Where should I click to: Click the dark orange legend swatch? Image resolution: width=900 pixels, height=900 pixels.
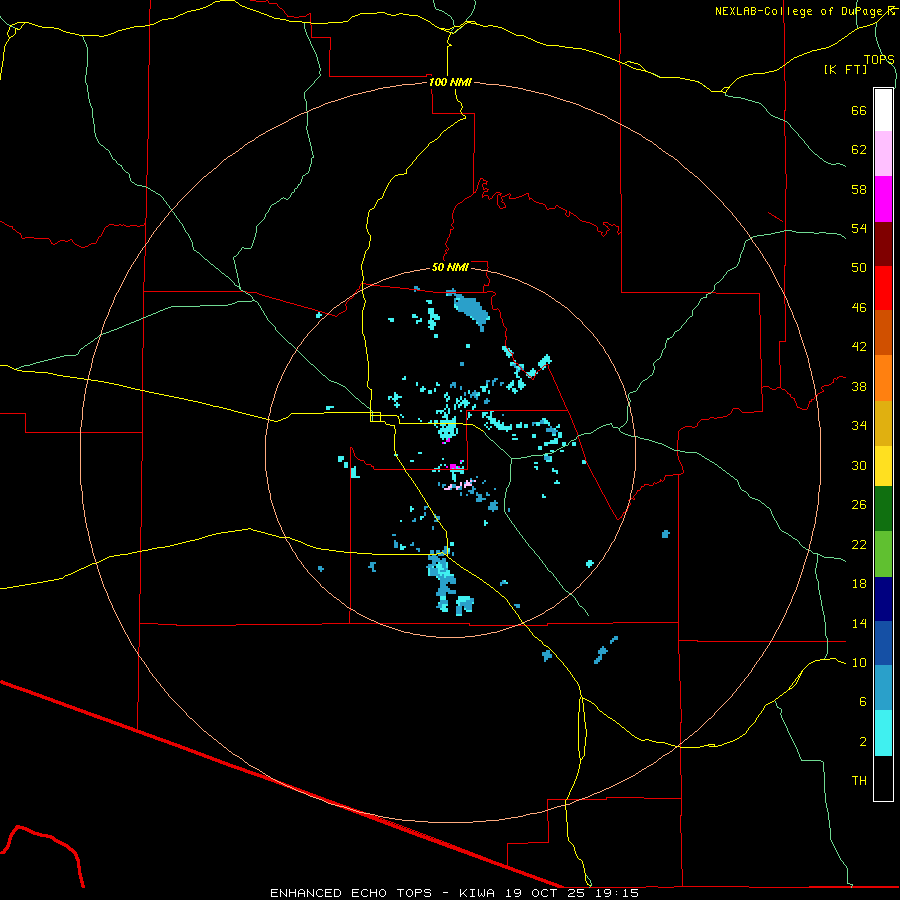(x=883, y=333)
